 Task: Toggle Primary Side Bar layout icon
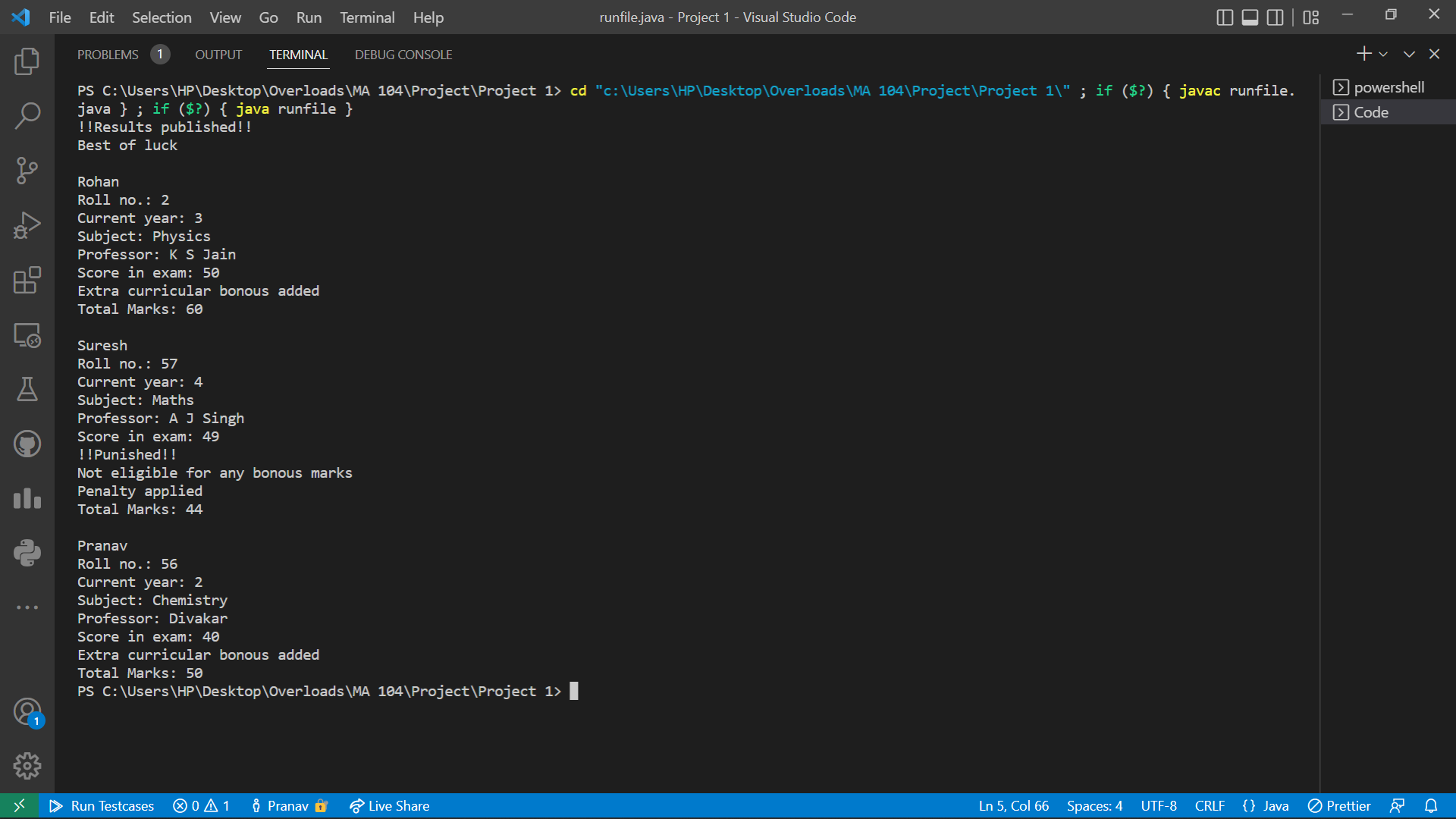point(1225,17)
